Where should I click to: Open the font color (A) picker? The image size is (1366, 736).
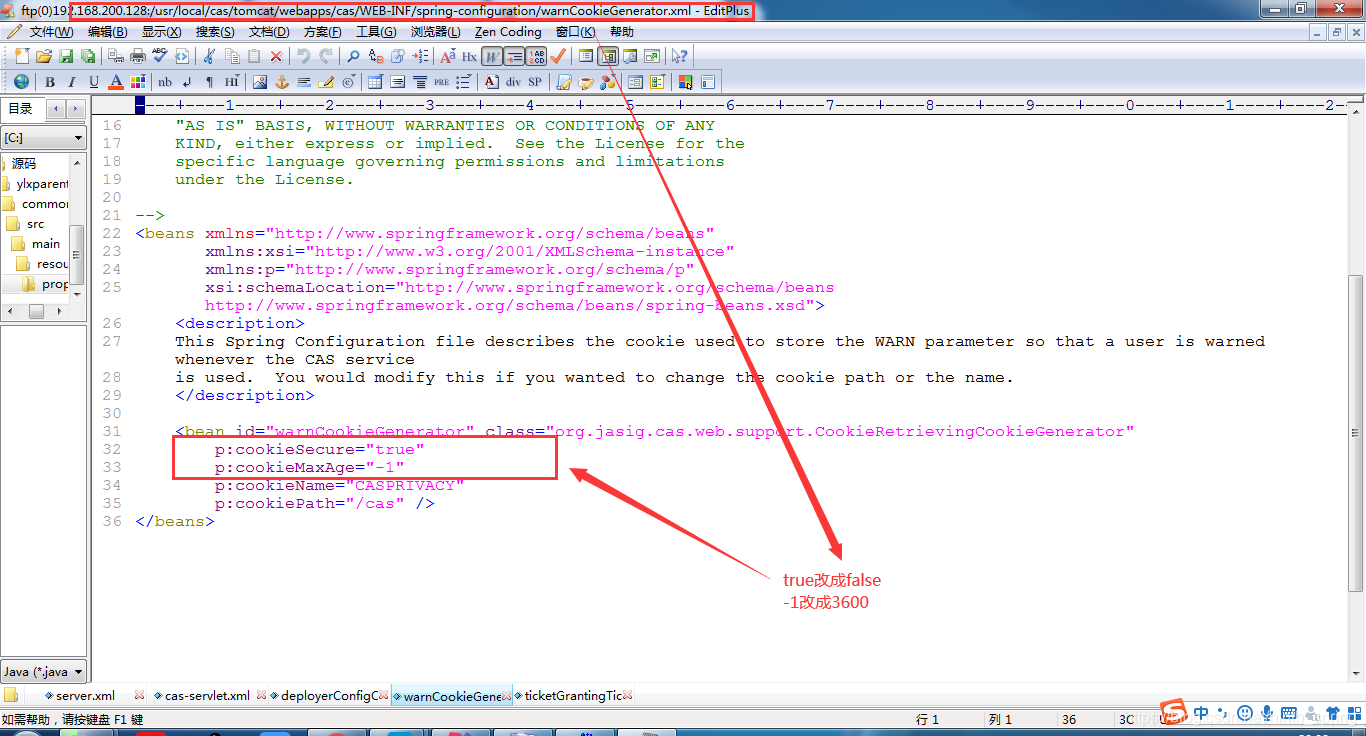tap(116, 82)
